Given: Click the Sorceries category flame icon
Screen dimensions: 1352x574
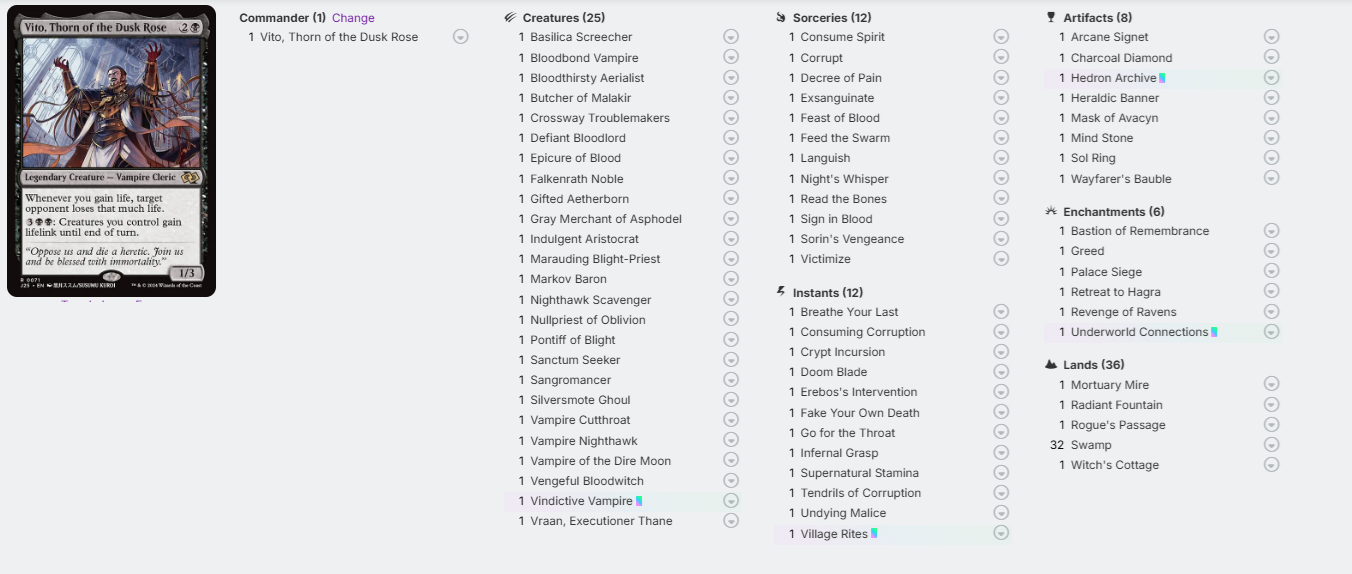Looking at the screenshot, I should (780, 17).
